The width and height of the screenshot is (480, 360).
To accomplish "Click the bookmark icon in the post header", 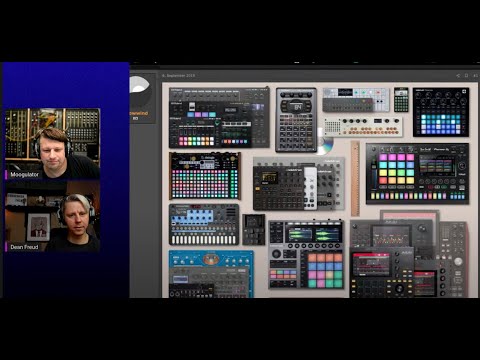I will pyautogui.click(x=467, y=76).
